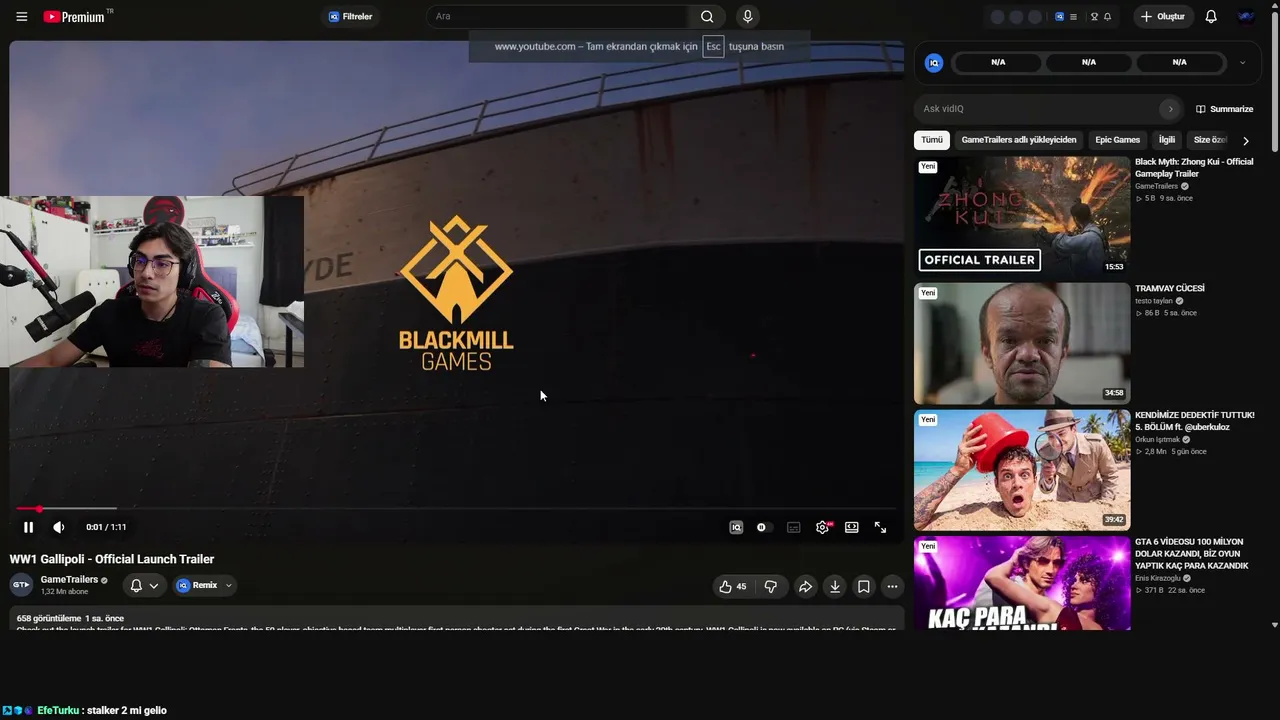1280x720 pixels.
Task: Toggle autoplay switch in player
Action: (x=762, y=527)
